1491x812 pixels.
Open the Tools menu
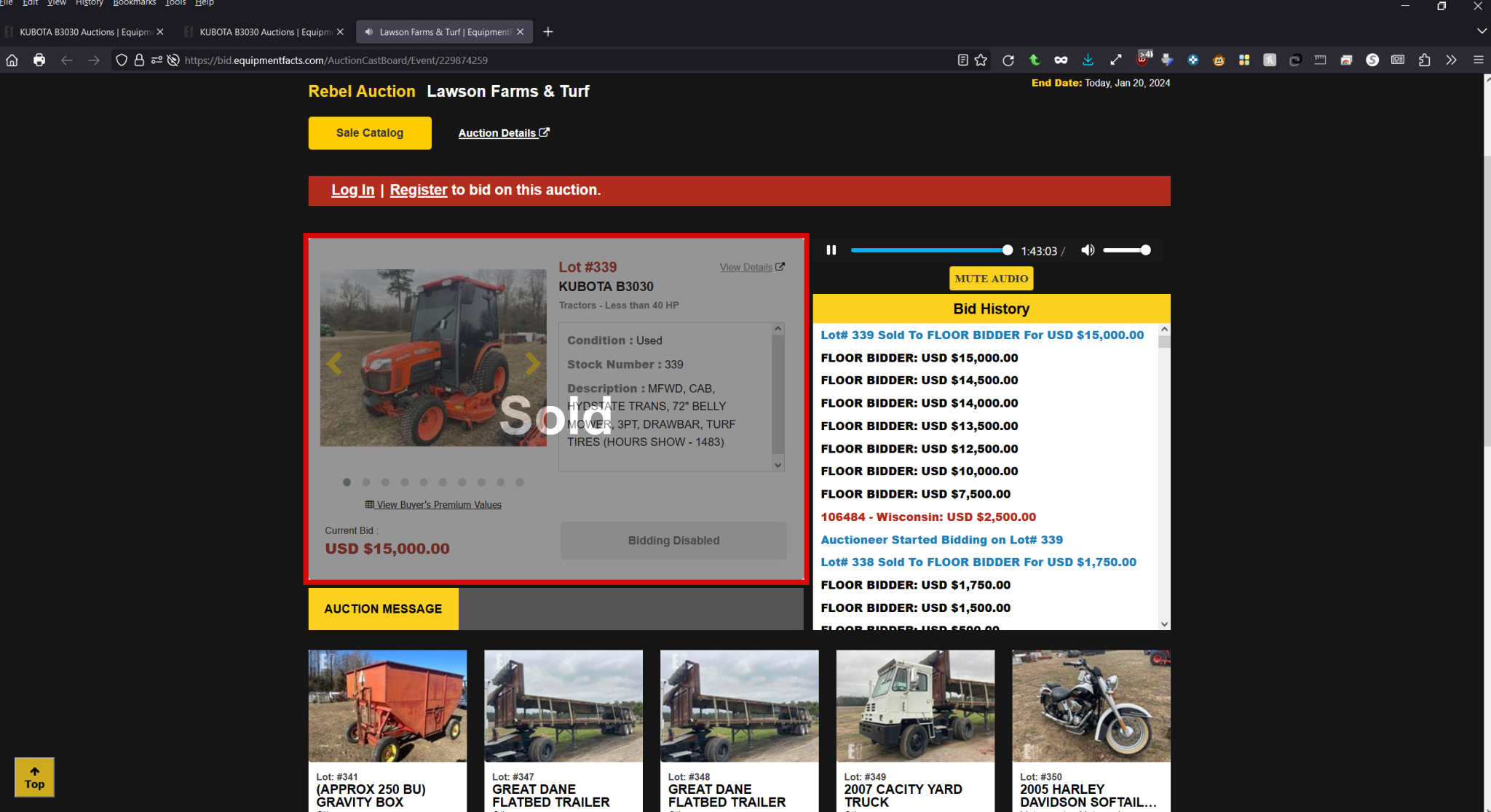click(175, 3)
